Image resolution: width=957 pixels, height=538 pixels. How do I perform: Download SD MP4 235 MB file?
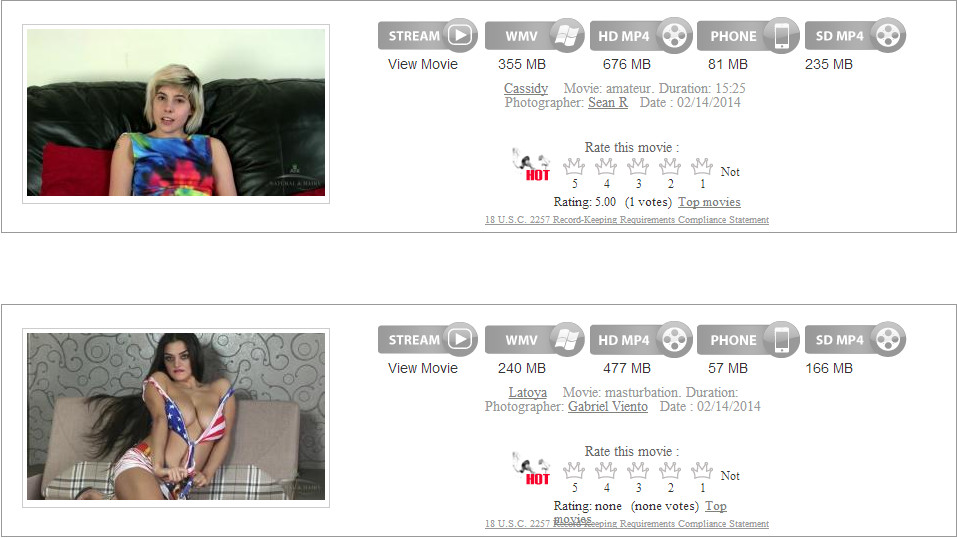click(x=856, y=35)
